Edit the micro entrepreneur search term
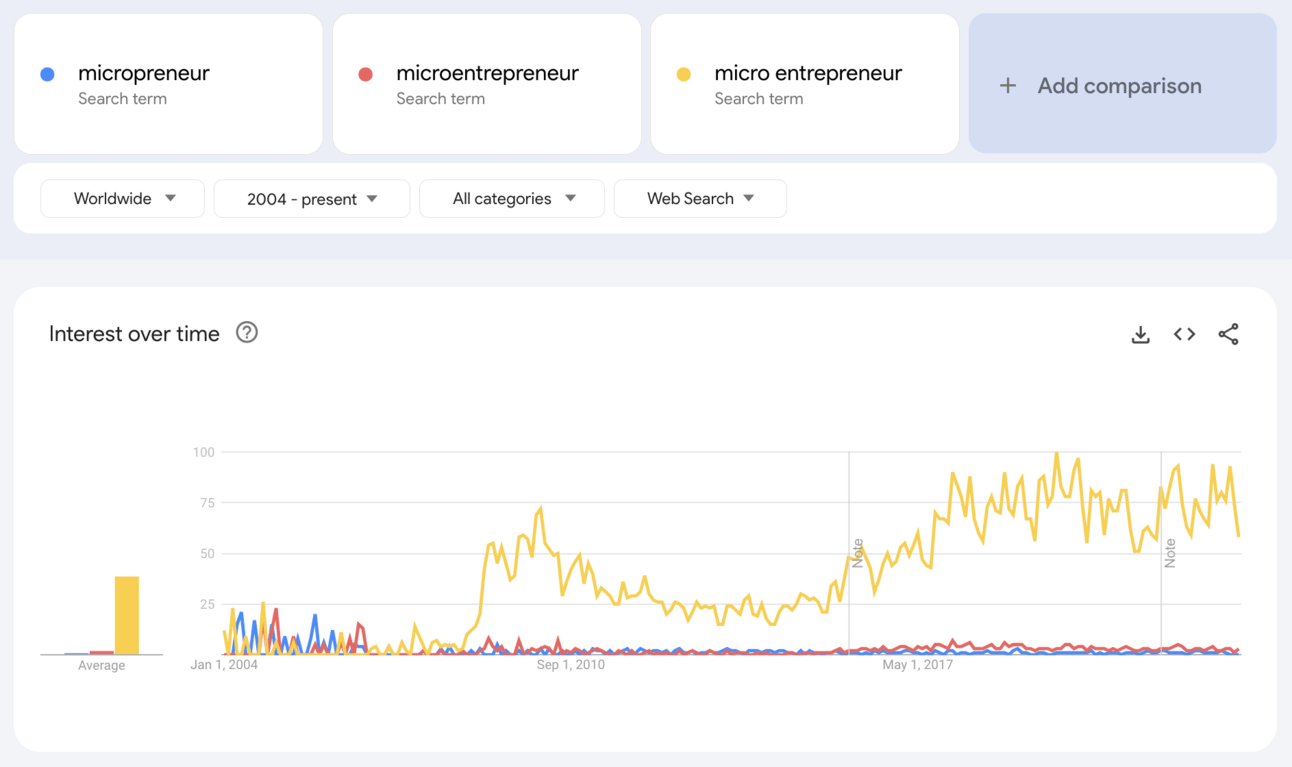The image size is (1292, 767). (x=808, y=74)
